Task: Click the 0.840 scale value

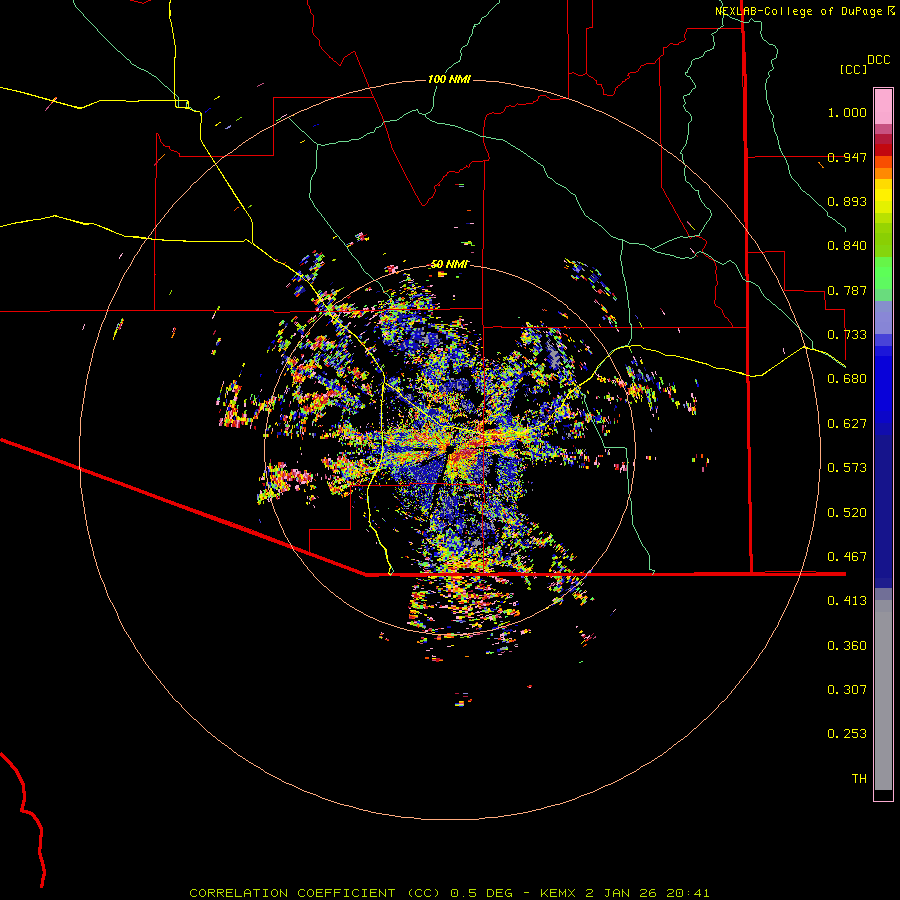Action: [847, 246]
